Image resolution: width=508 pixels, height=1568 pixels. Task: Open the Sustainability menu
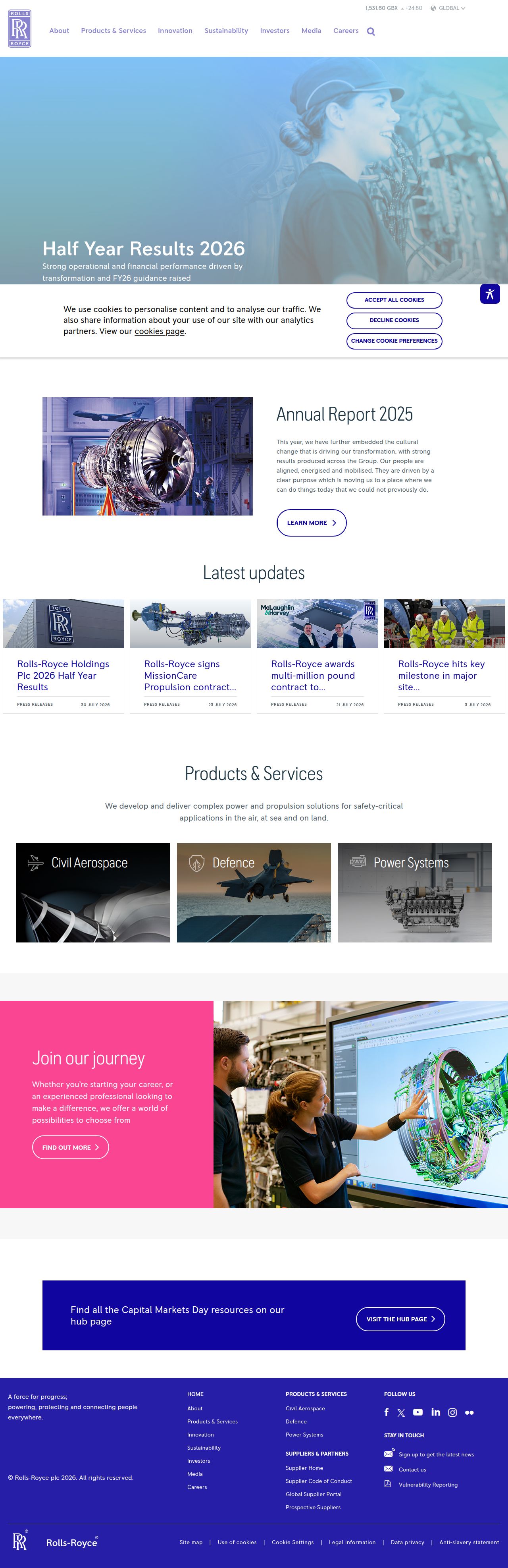pyautogui.click(x=226, y=31)
